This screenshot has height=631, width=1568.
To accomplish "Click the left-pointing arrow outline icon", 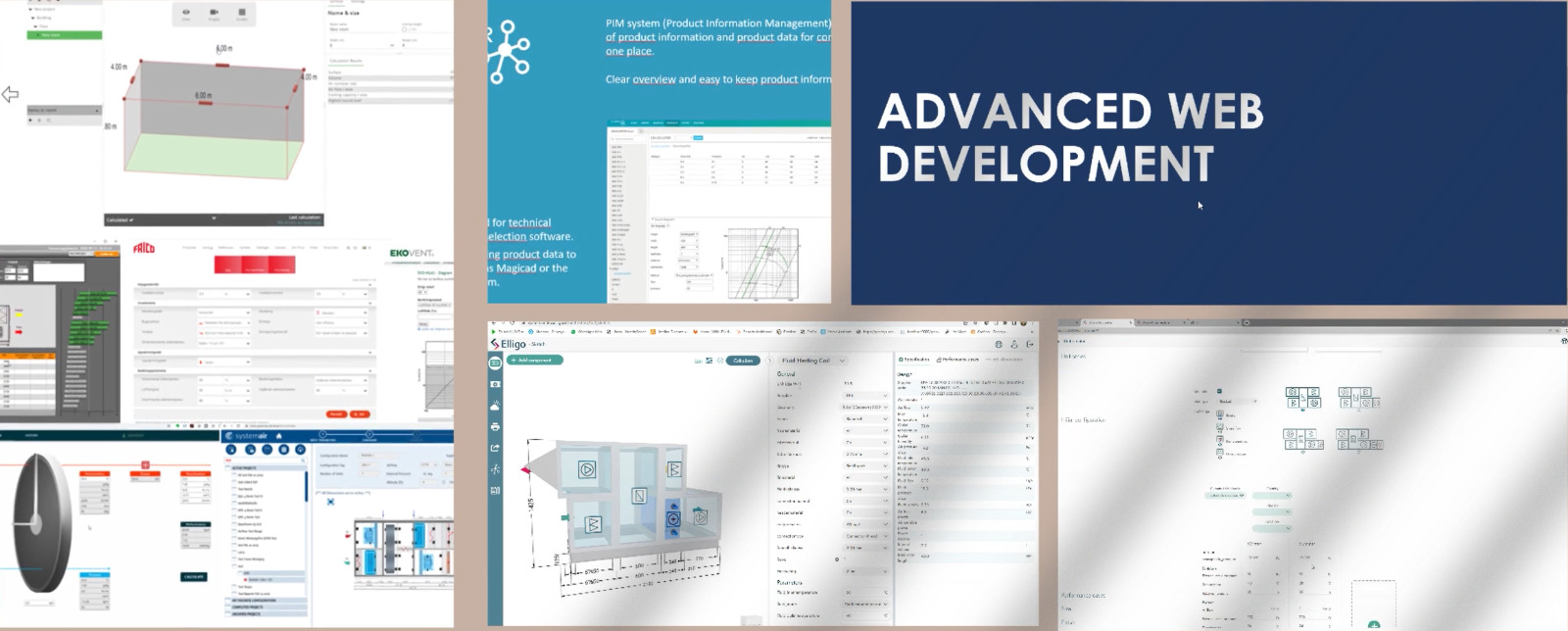I will tap(10, 94).
